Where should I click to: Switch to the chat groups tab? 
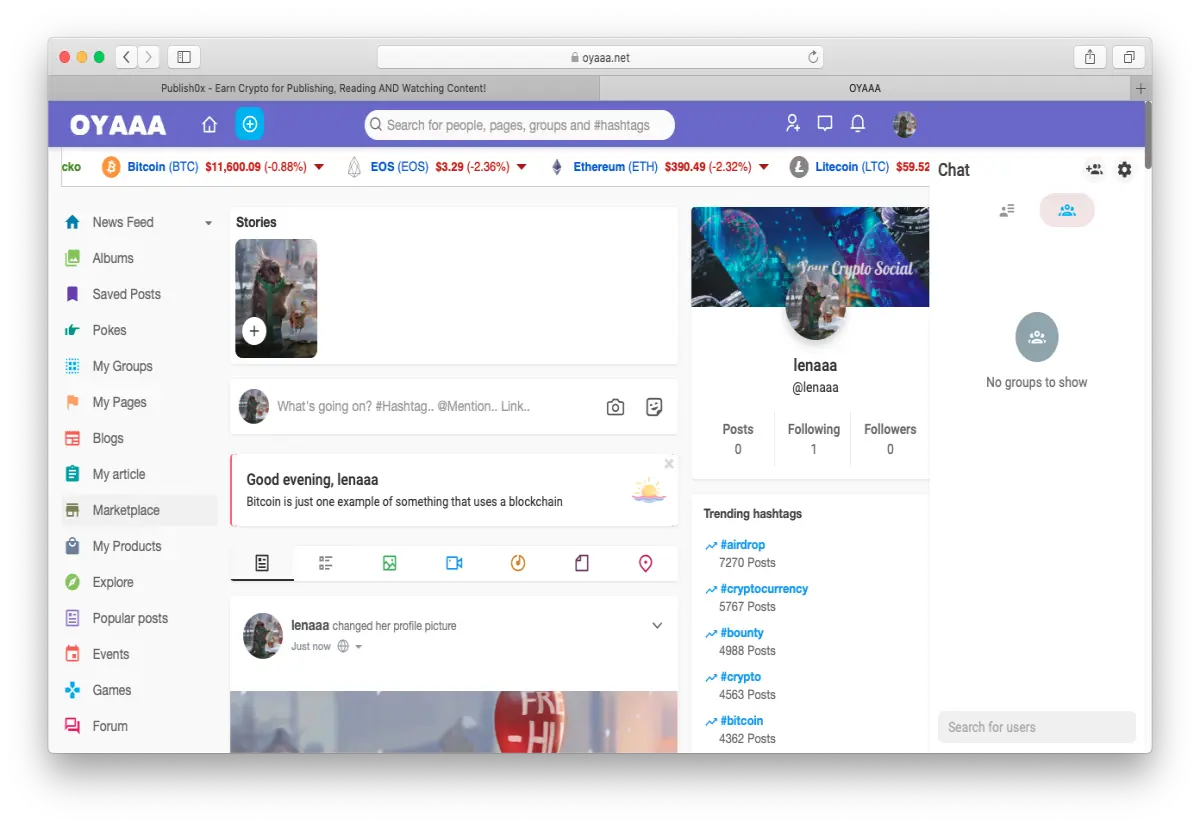(1067, 210)
